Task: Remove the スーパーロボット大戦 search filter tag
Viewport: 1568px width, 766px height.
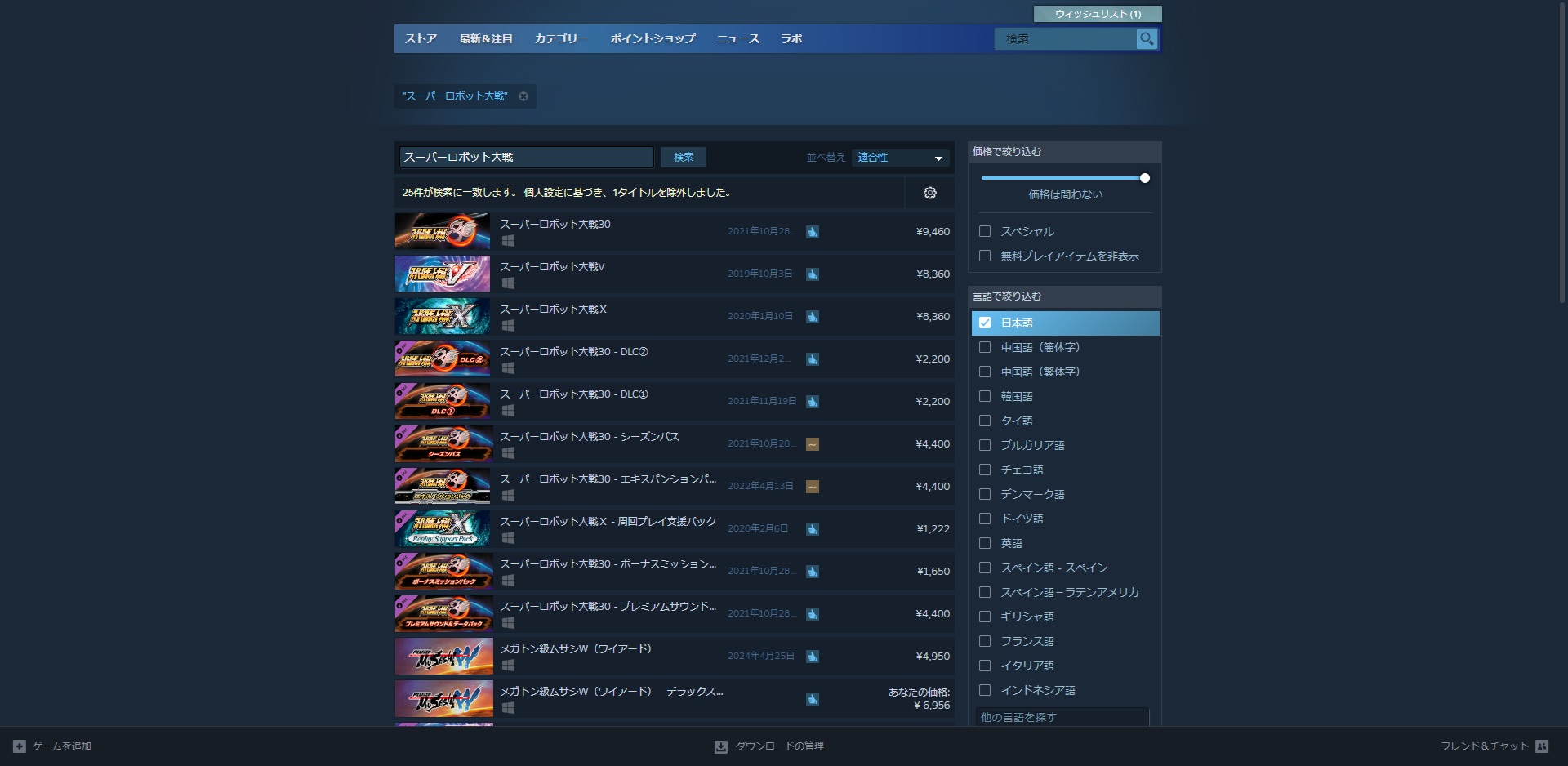Action: tap(523, 96)
